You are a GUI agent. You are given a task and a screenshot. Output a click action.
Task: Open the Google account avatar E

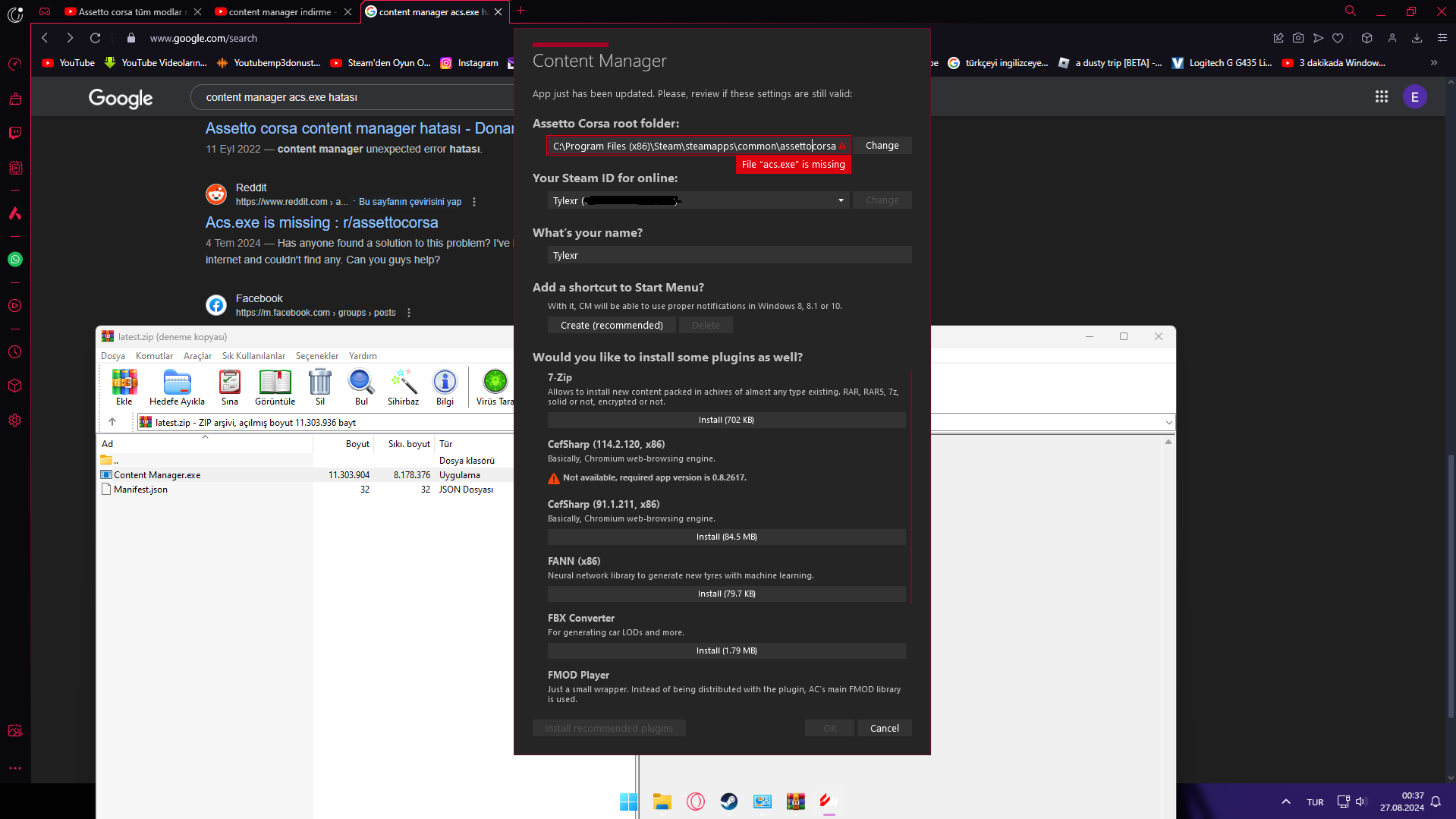1415,96
